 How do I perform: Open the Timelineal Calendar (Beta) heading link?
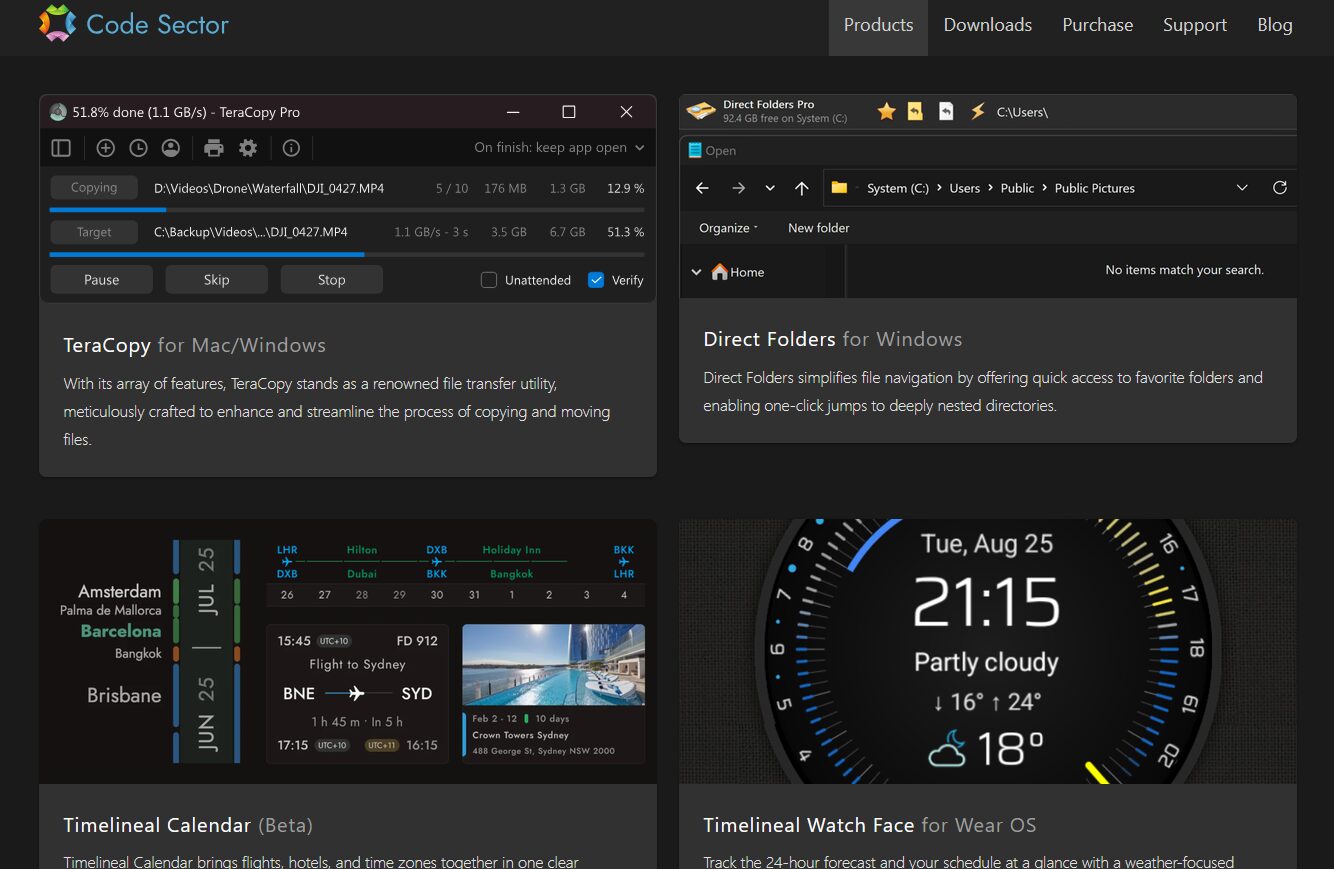[188, 825]
